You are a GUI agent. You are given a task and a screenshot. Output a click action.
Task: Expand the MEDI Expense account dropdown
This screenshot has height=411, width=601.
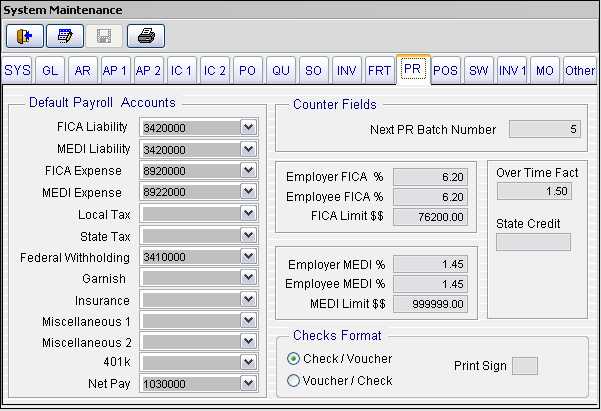[248, 192]
